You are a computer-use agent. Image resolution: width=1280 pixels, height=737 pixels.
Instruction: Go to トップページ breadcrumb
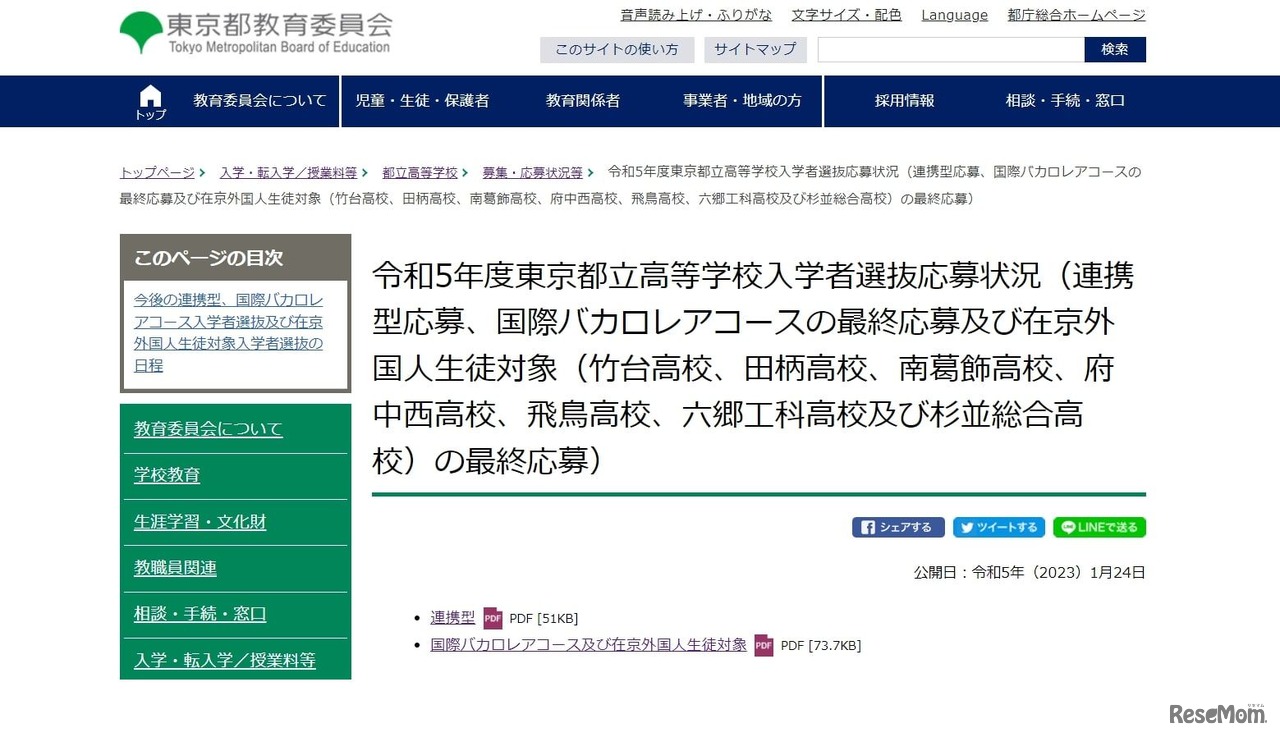coord(157,173)
